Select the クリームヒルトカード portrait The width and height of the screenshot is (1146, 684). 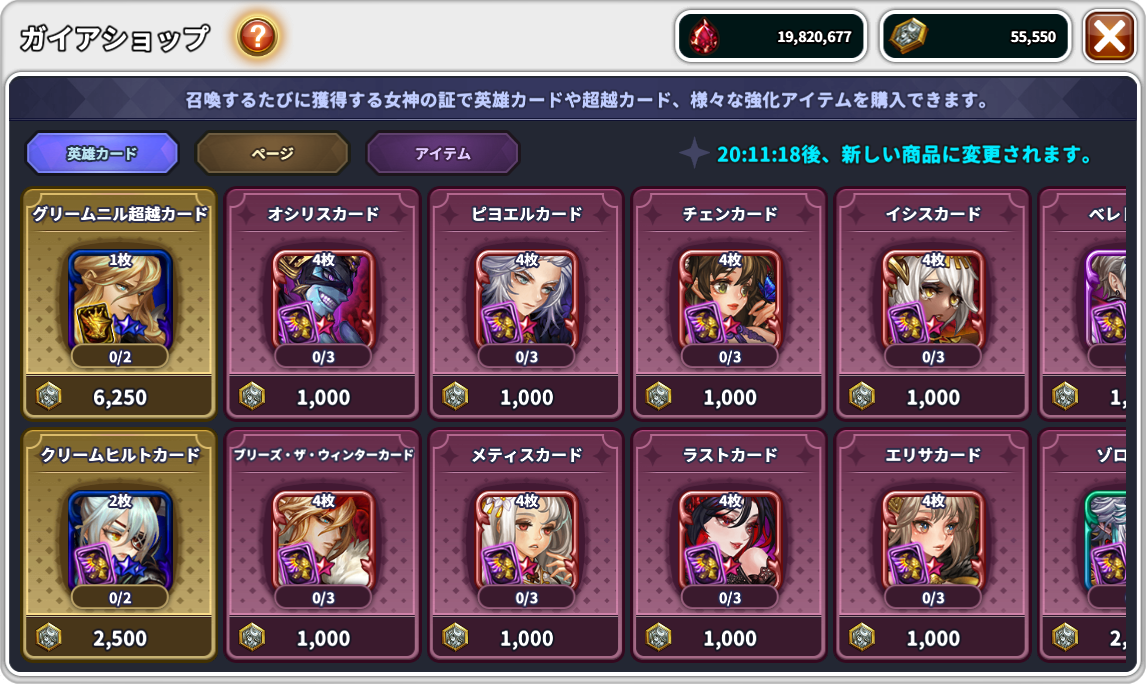click(x=120, y=539)
